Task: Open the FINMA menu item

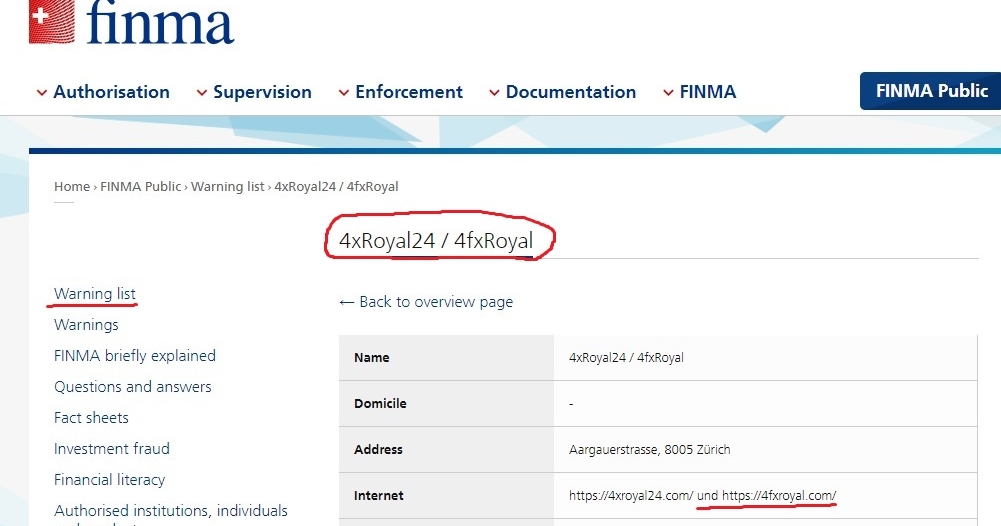Action: pos(707,92)
